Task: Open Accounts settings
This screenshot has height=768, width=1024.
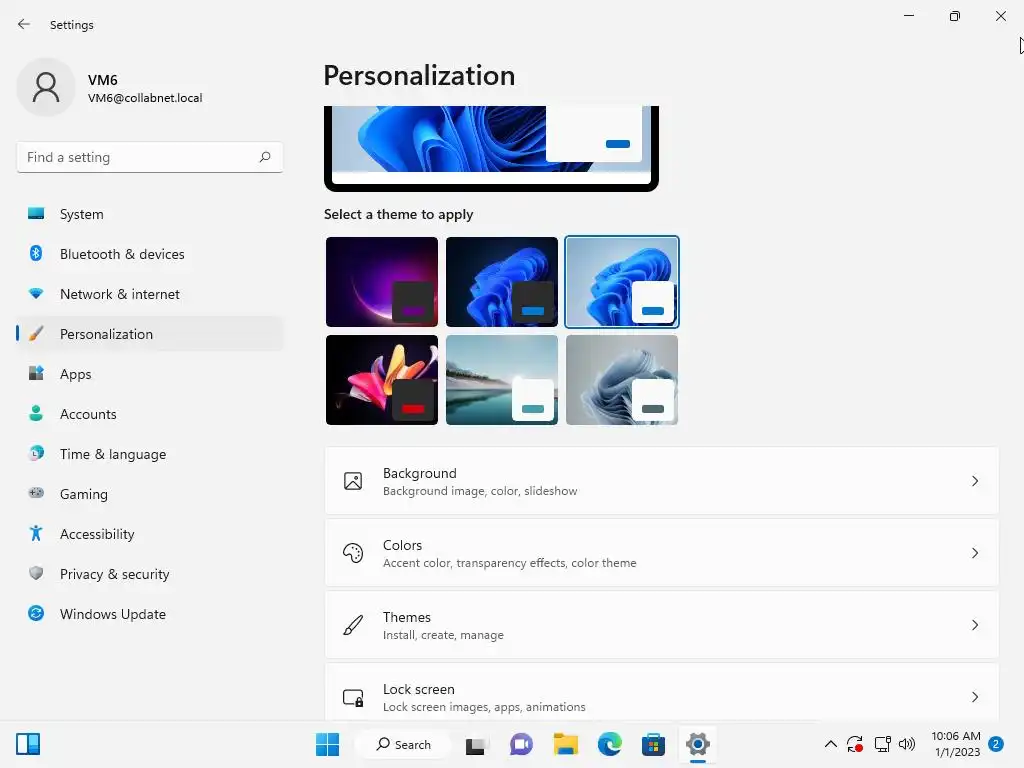Action: pyautogui.click(x=150, y=414)
